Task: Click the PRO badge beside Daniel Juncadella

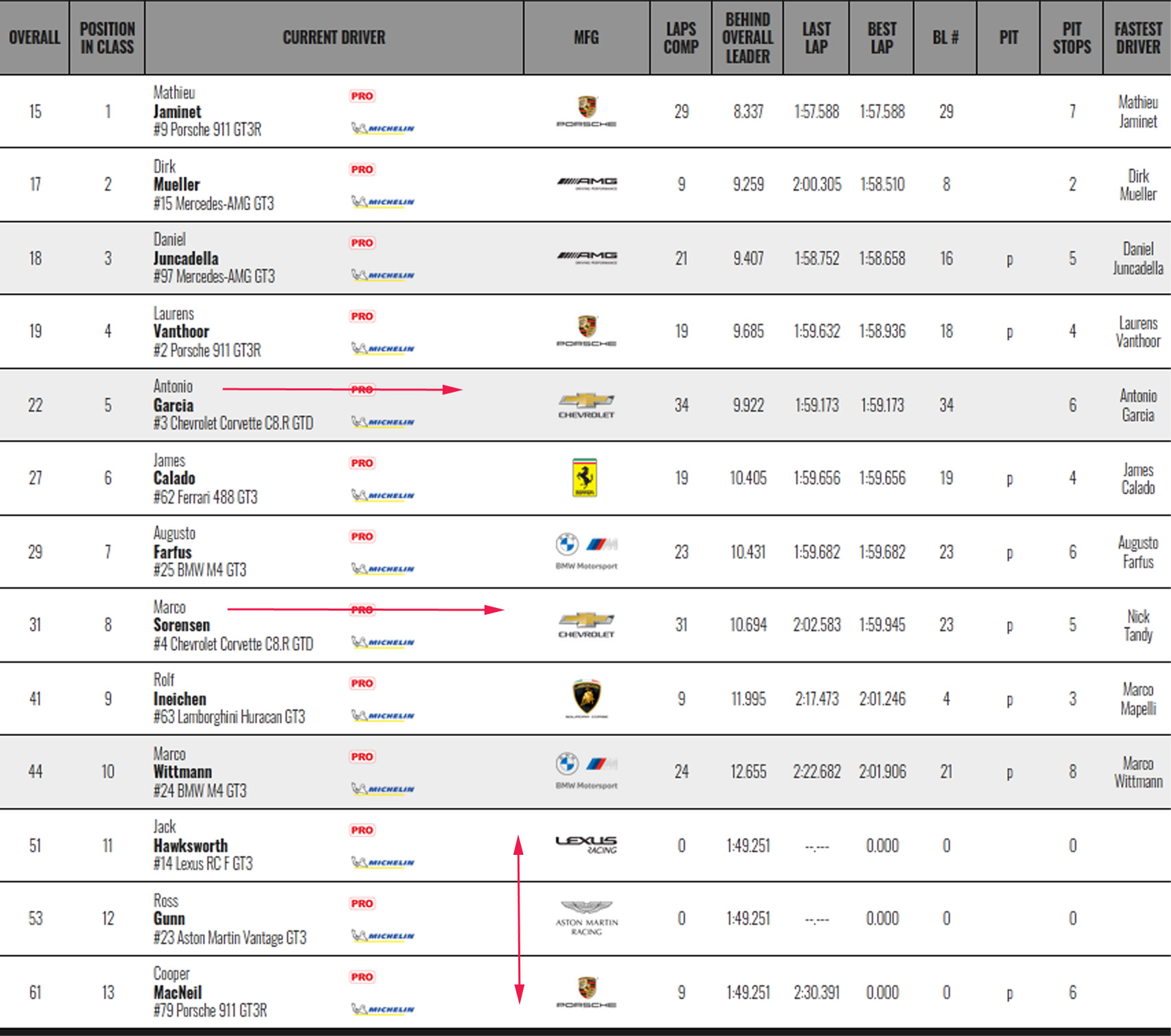Action: click(362, 243)
